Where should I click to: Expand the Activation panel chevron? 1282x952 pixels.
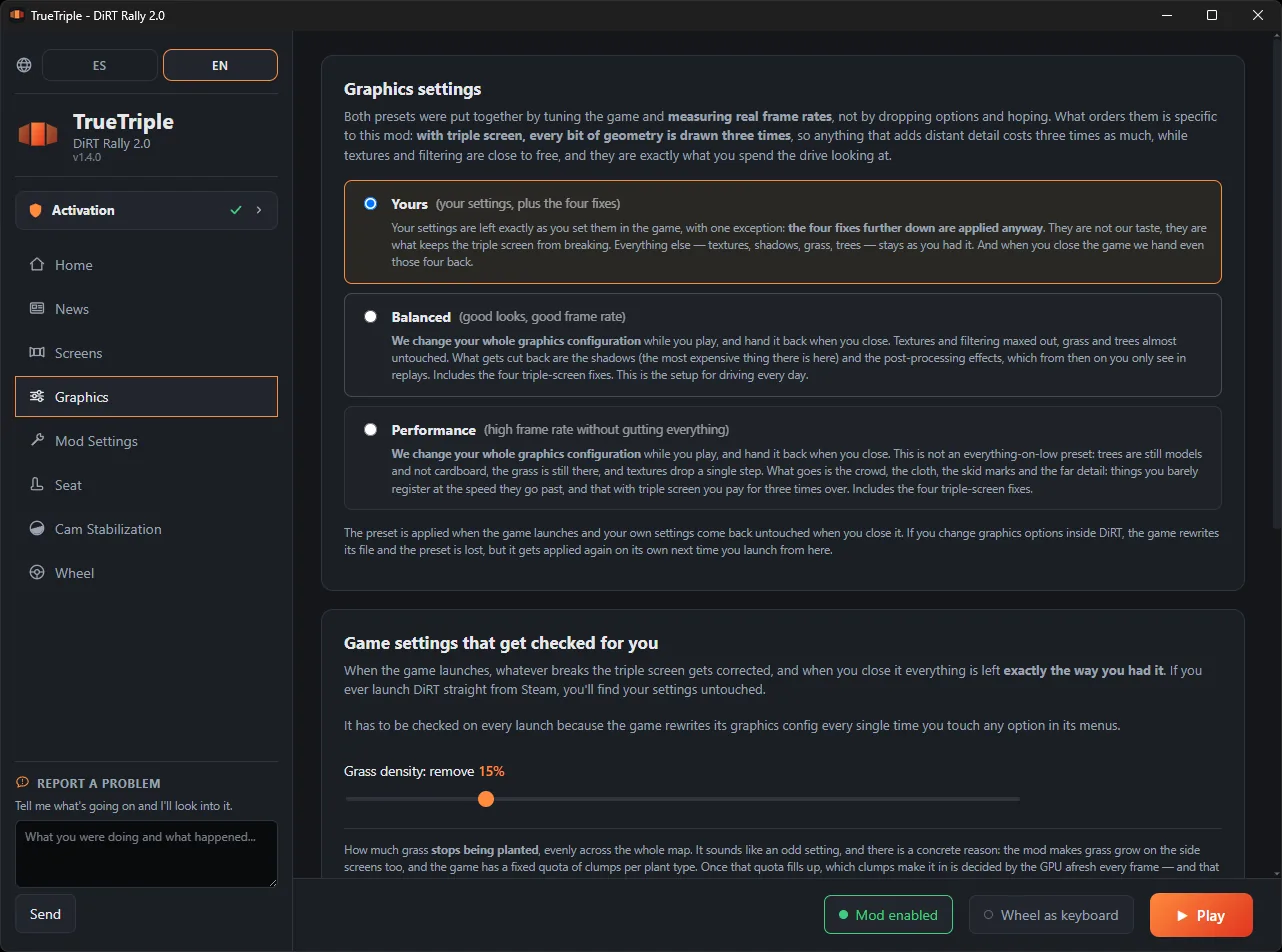point(259,210)
